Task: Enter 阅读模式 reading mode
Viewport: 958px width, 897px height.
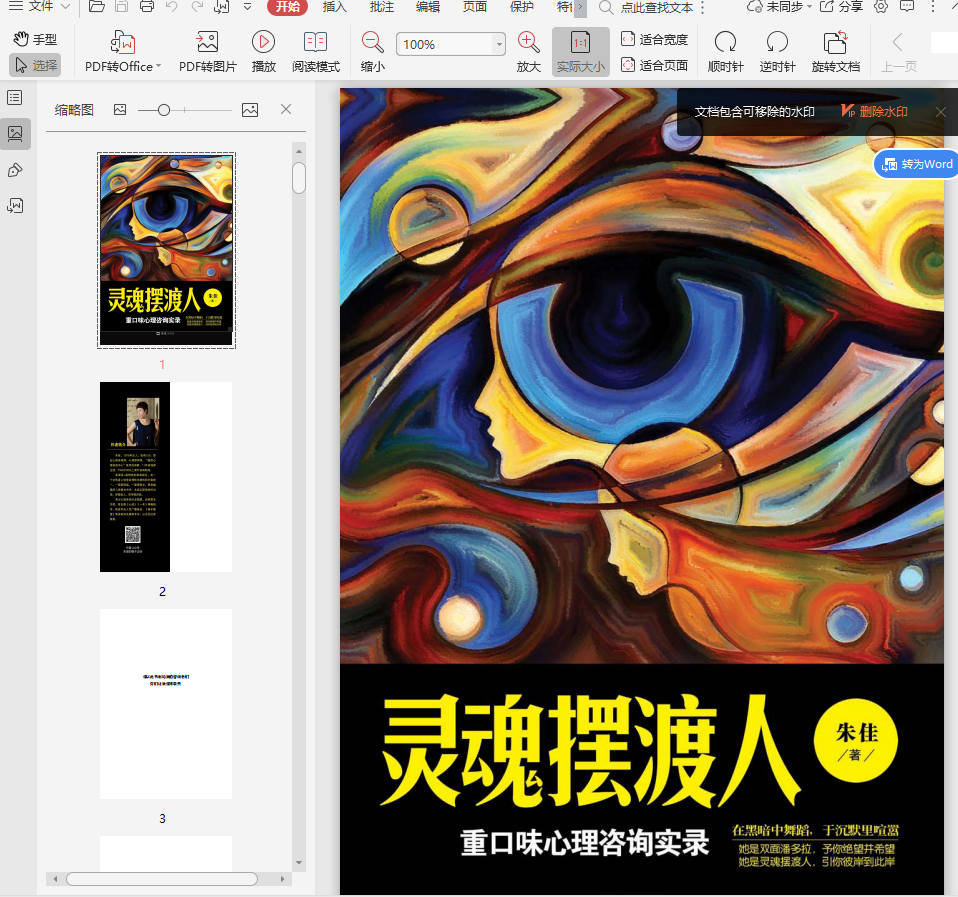Action: pos(315,53)
